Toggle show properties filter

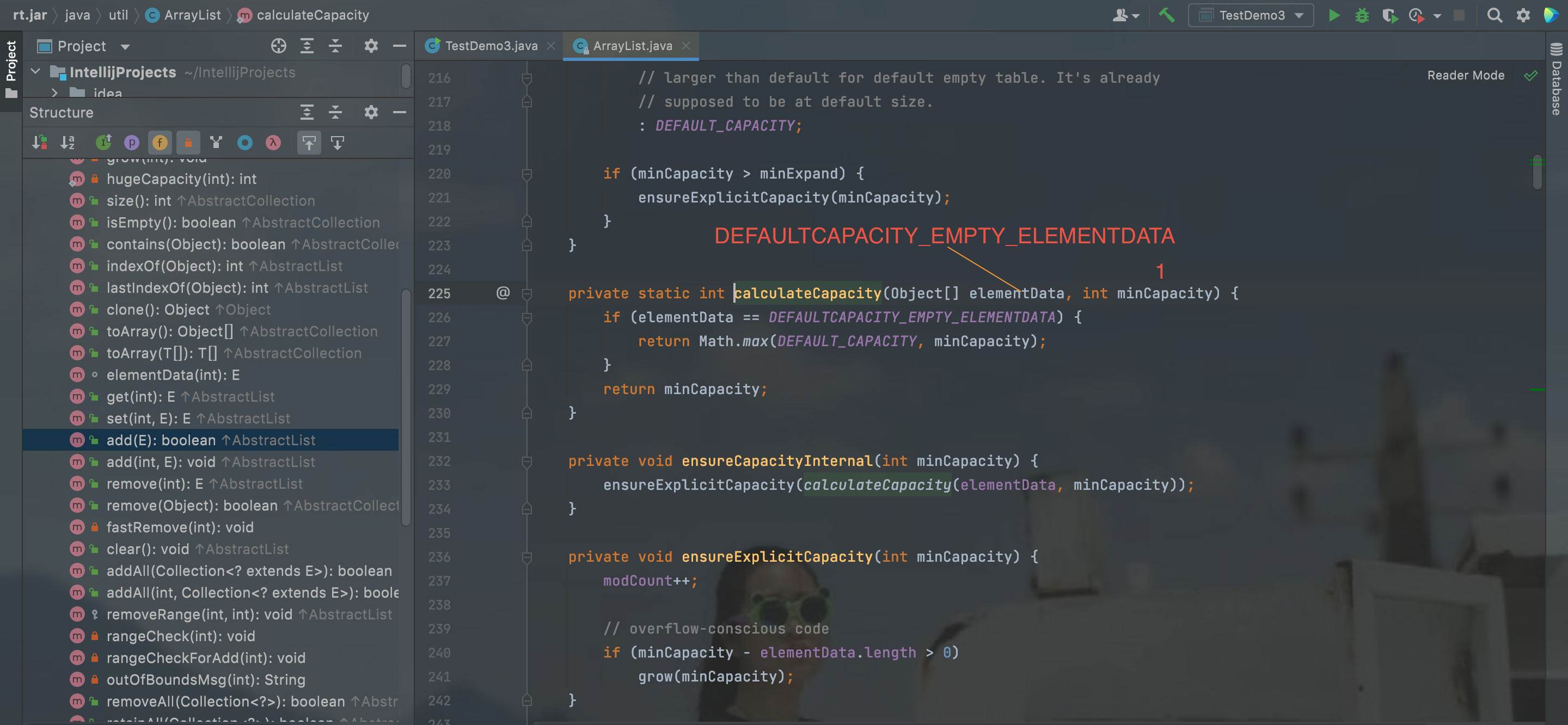[x=131, y=143]
